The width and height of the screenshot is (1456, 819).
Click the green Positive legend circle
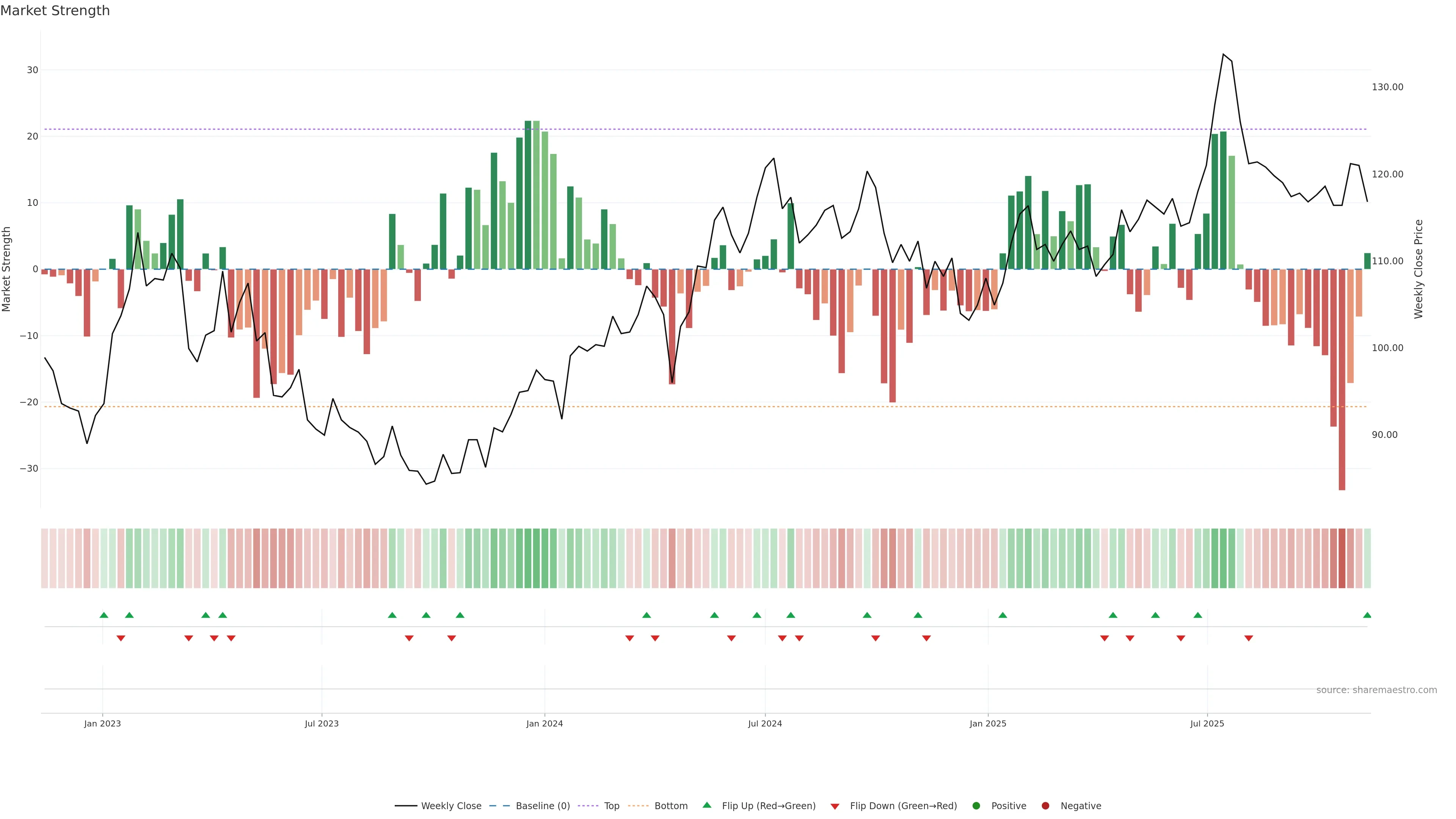click(x=976, y=806)
